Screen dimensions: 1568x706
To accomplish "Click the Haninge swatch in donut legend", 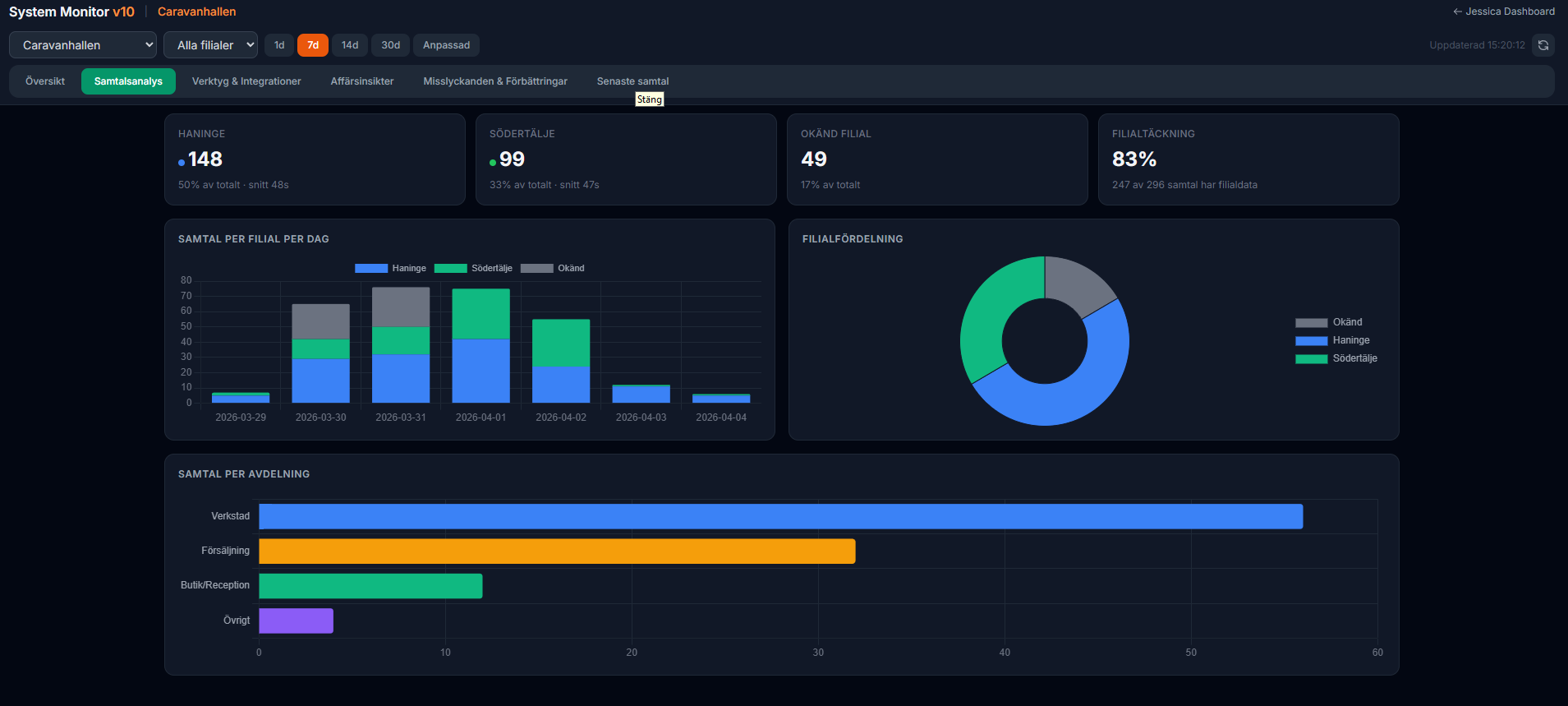I will (x=1311, y=341).
